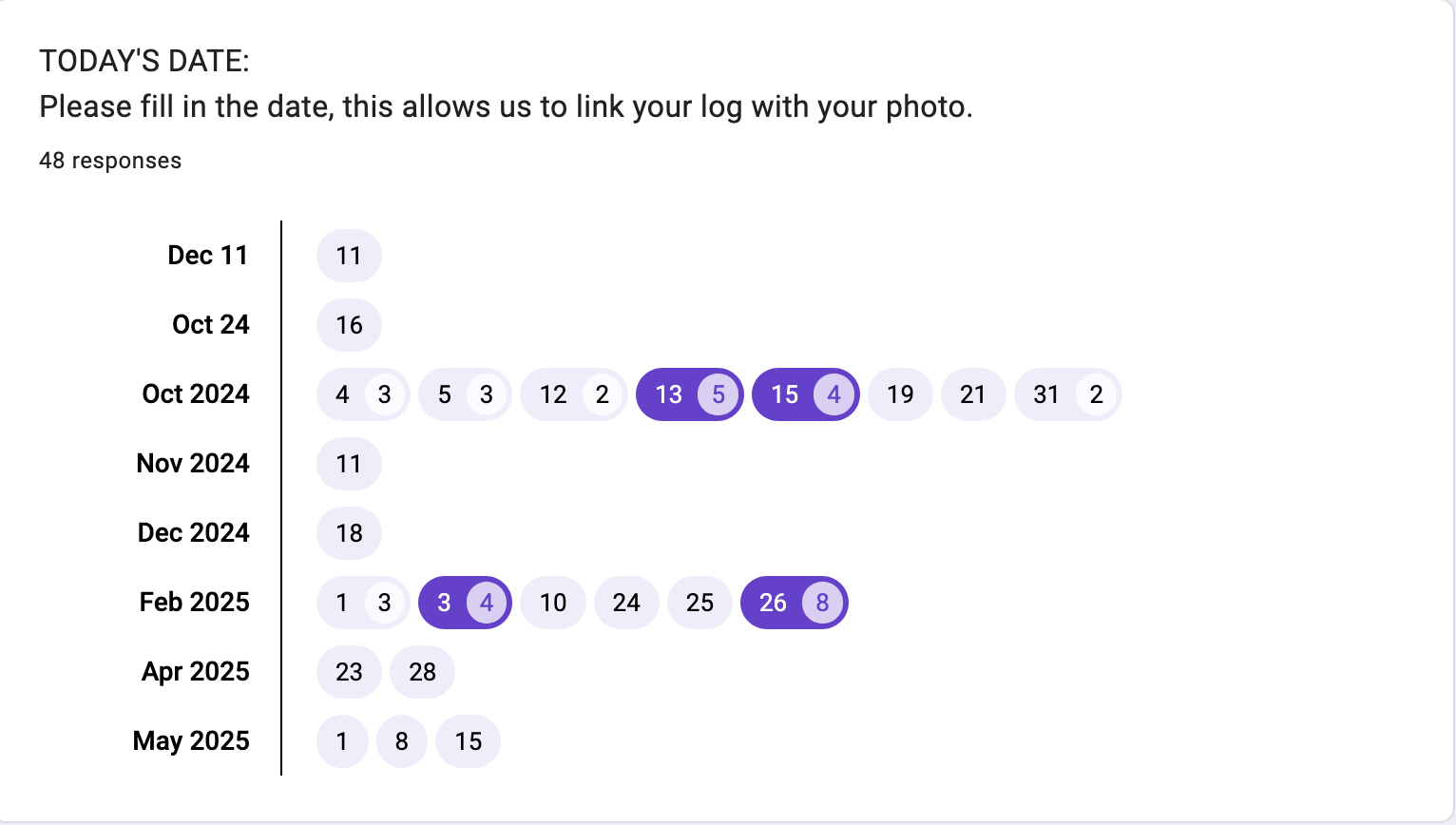Select the Oct 2024 day 31 chip

(x=1067, y=394)
